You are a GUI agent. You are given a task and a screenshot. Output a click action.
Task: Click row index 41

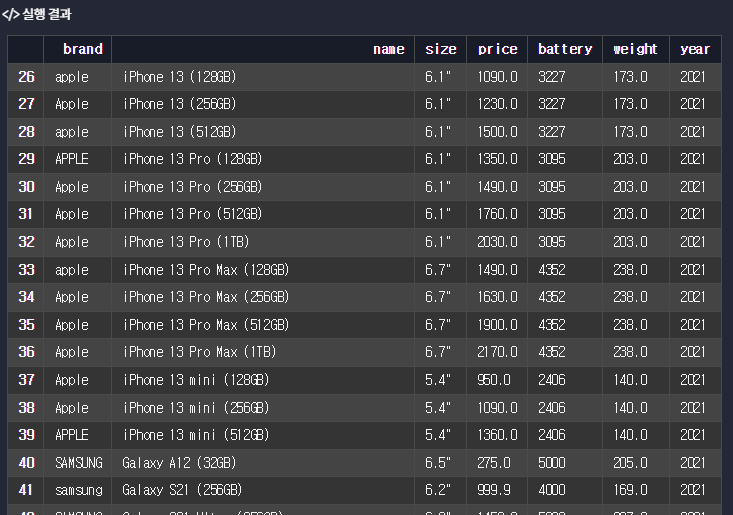[26, 490]
